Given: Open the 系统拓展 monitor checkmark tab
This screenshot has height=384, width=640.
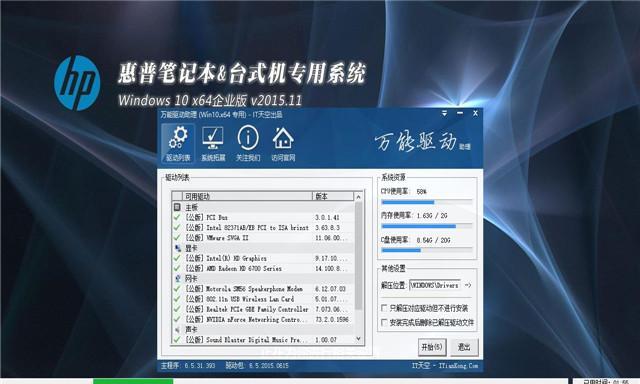Looking at the screenshot, I should pyautogui.click(x=213, y=144).
